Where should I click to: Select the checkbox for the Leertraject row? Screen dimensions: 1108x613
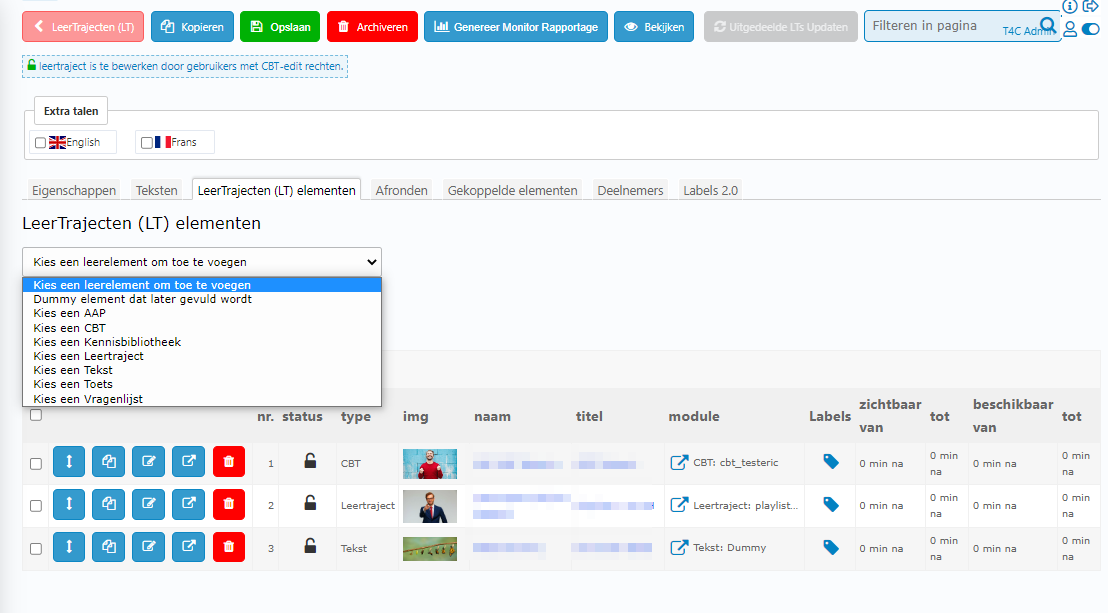[x=36, y=506]
